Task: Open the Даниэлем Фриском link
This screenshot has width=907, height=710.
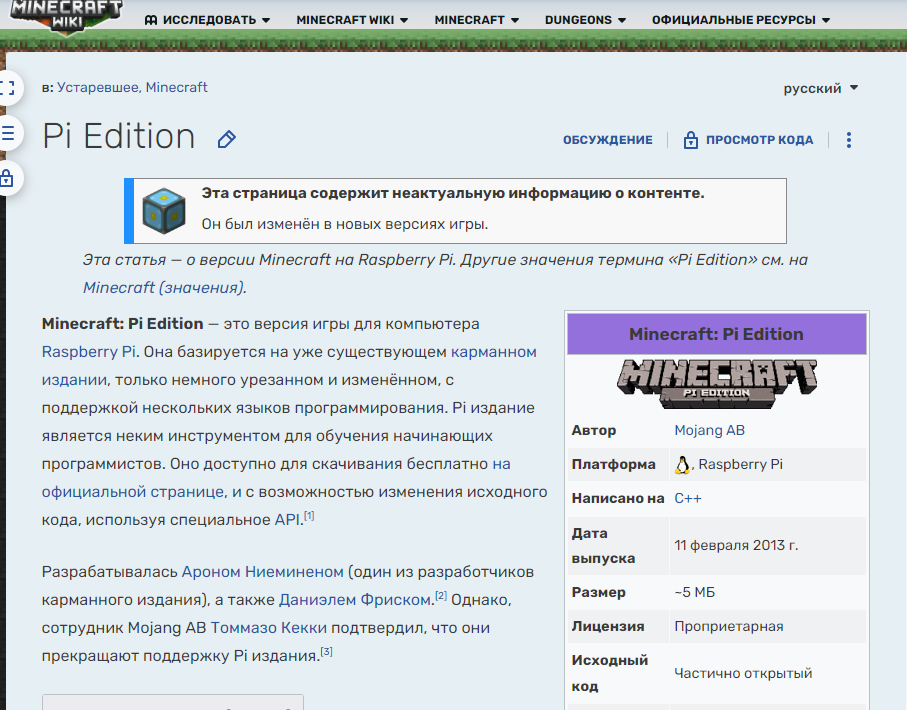Action: pyautogui.click(x=355, y=599)
